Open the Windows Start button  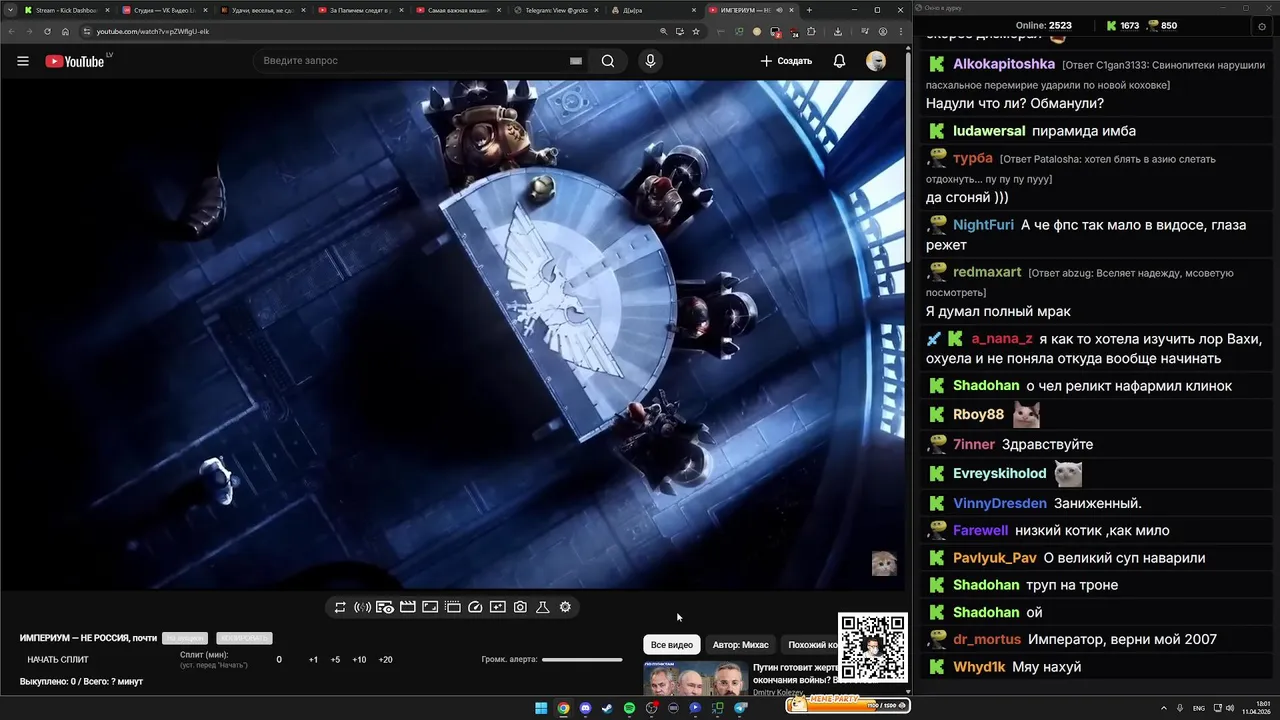(541, 708)
